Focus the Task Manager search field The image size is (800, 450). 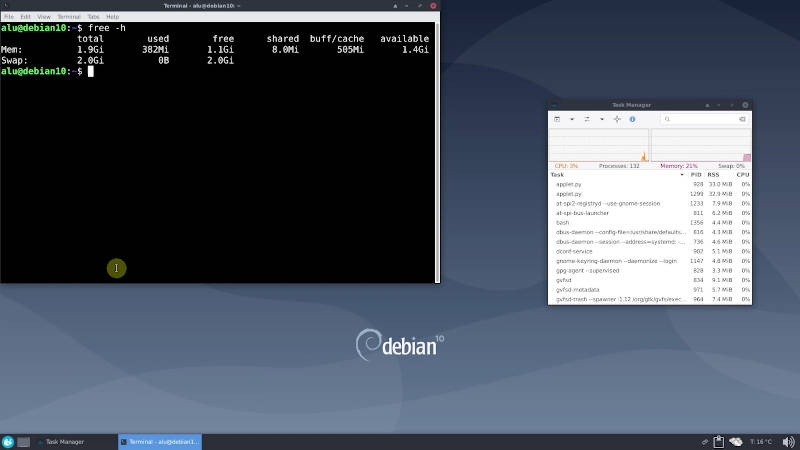tap(705, 119)
